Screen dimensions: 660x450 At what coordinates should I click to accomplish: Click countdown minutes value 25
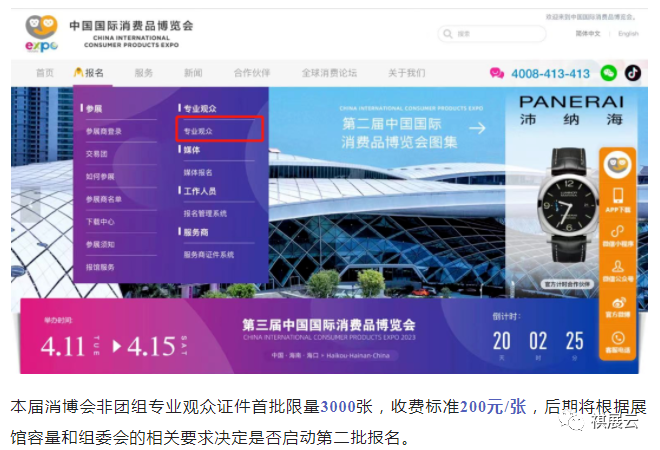tap(574, 341)
